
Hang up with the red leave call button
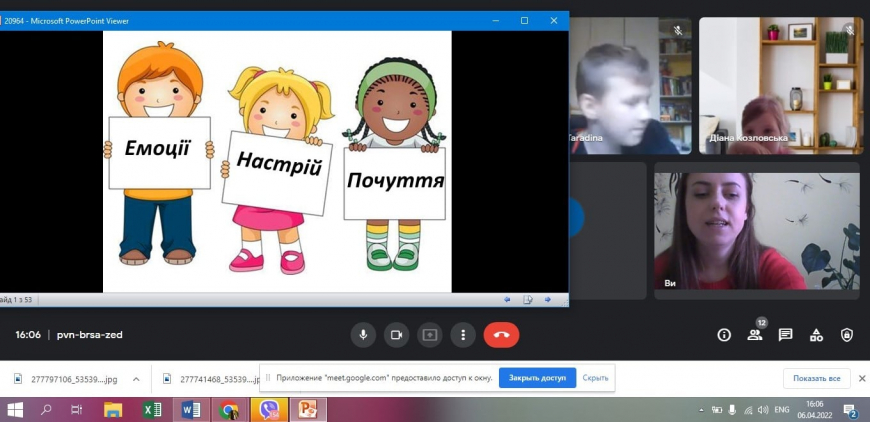(501, 335)
